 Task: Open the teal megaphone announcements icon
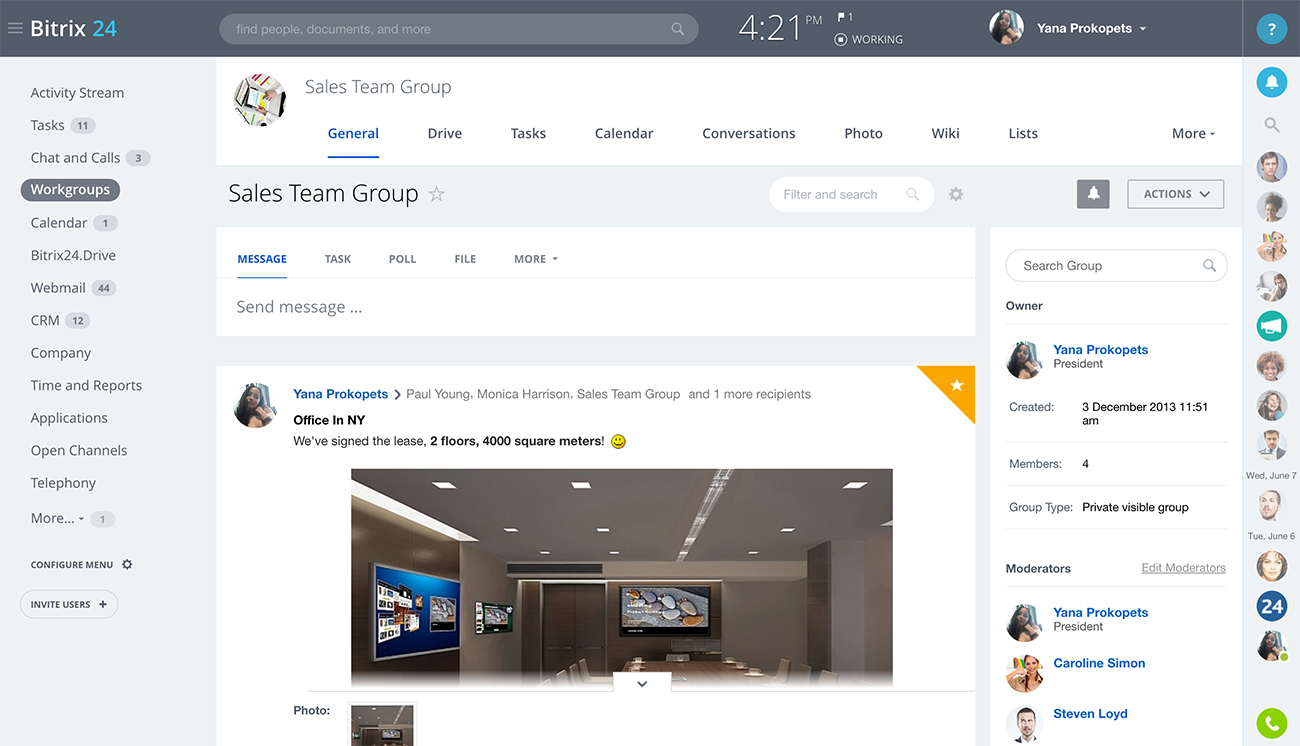[1271, 325]
